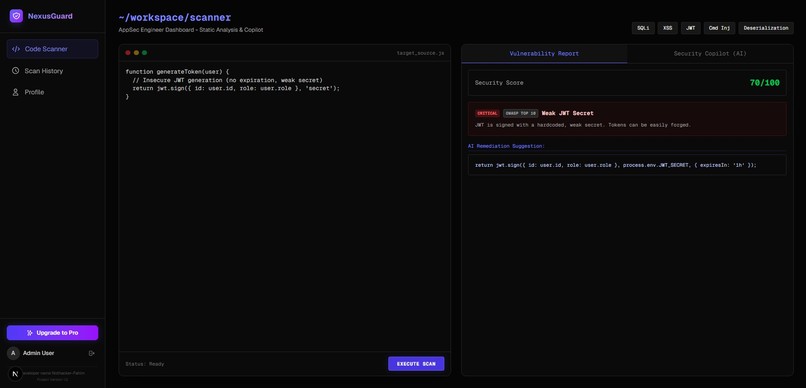Load the SQLi sample preset

[643, 28]
